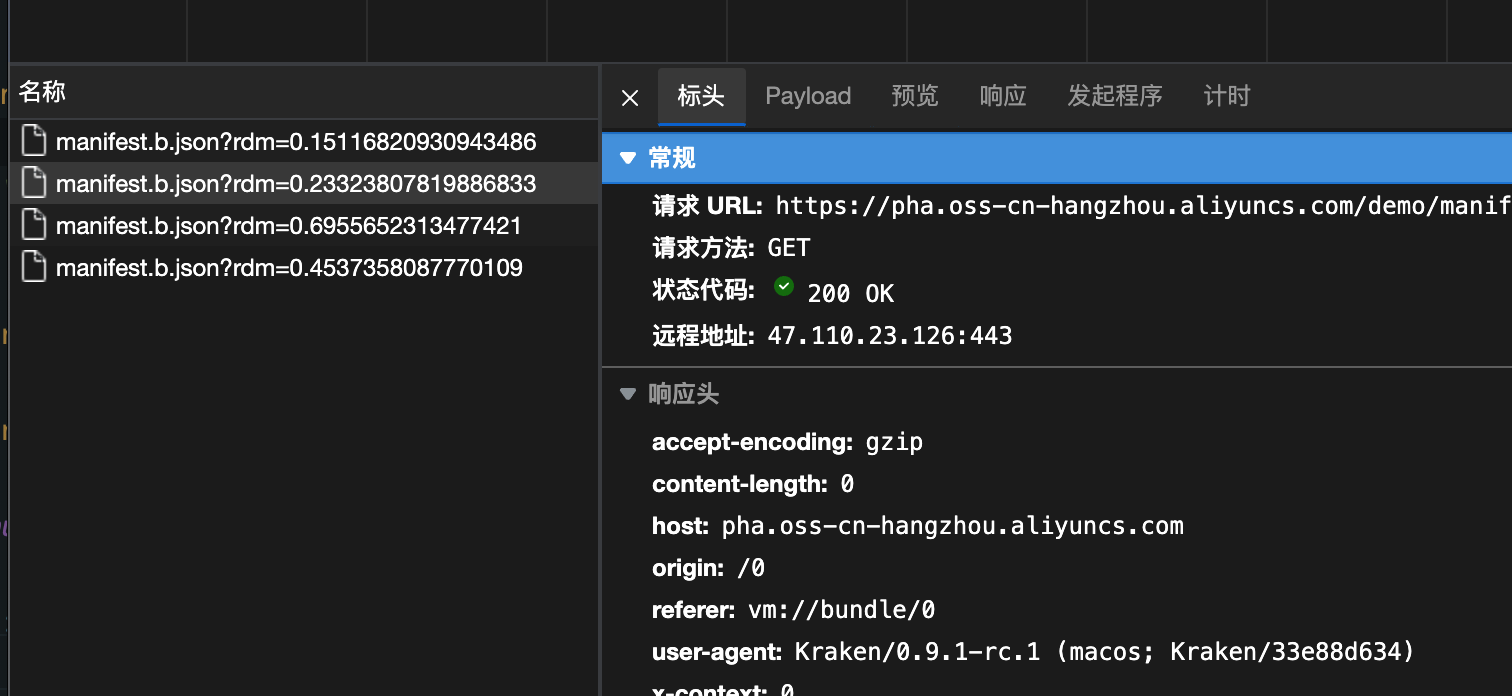This screenshot has height=696, width=1512.
Task: Open the 预览 preview tab
Action: tap(914, 95)
